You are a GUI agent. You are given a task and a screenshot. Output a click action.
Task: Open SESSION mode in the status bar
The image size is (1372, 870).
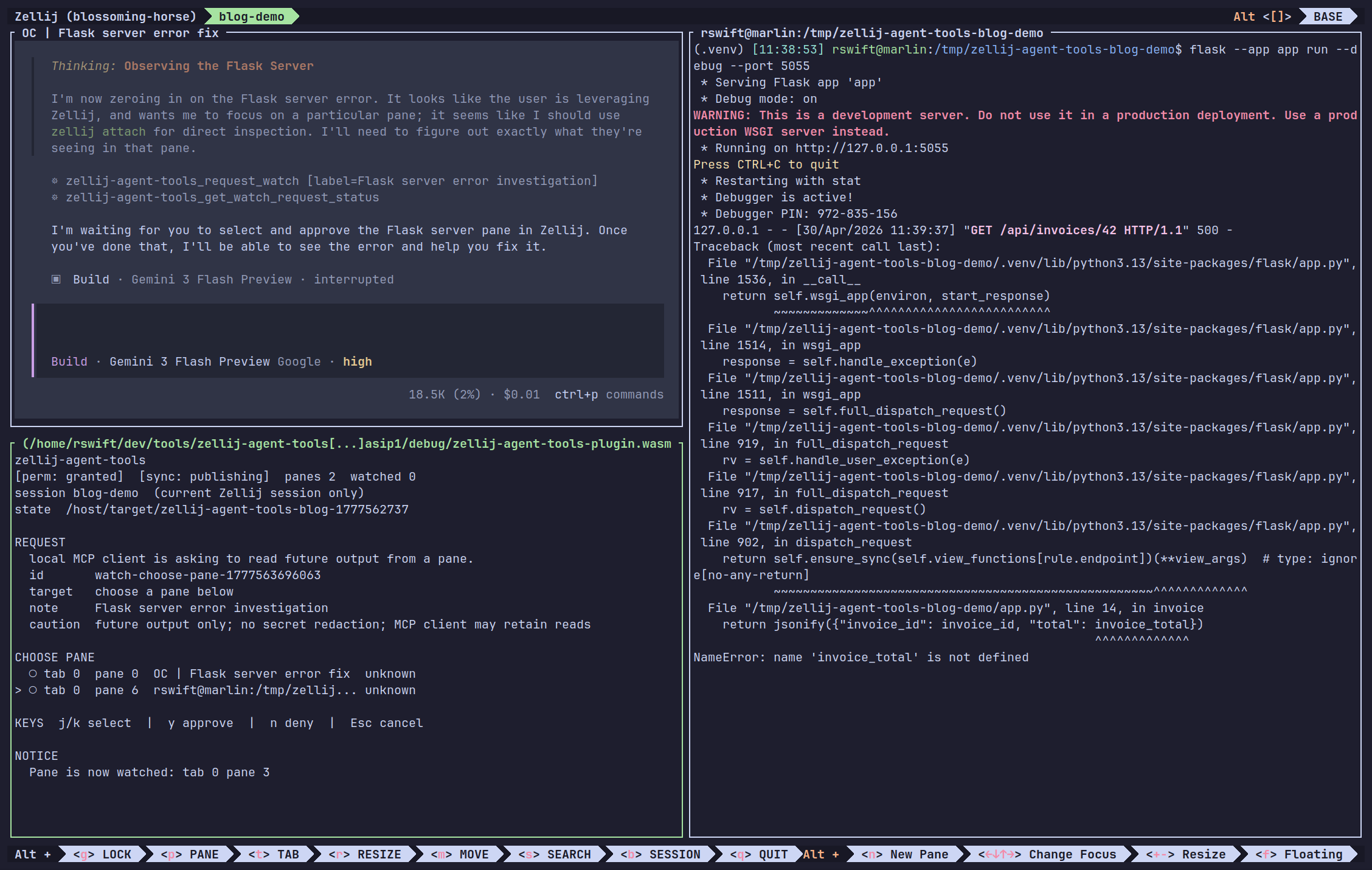(660, 854)
